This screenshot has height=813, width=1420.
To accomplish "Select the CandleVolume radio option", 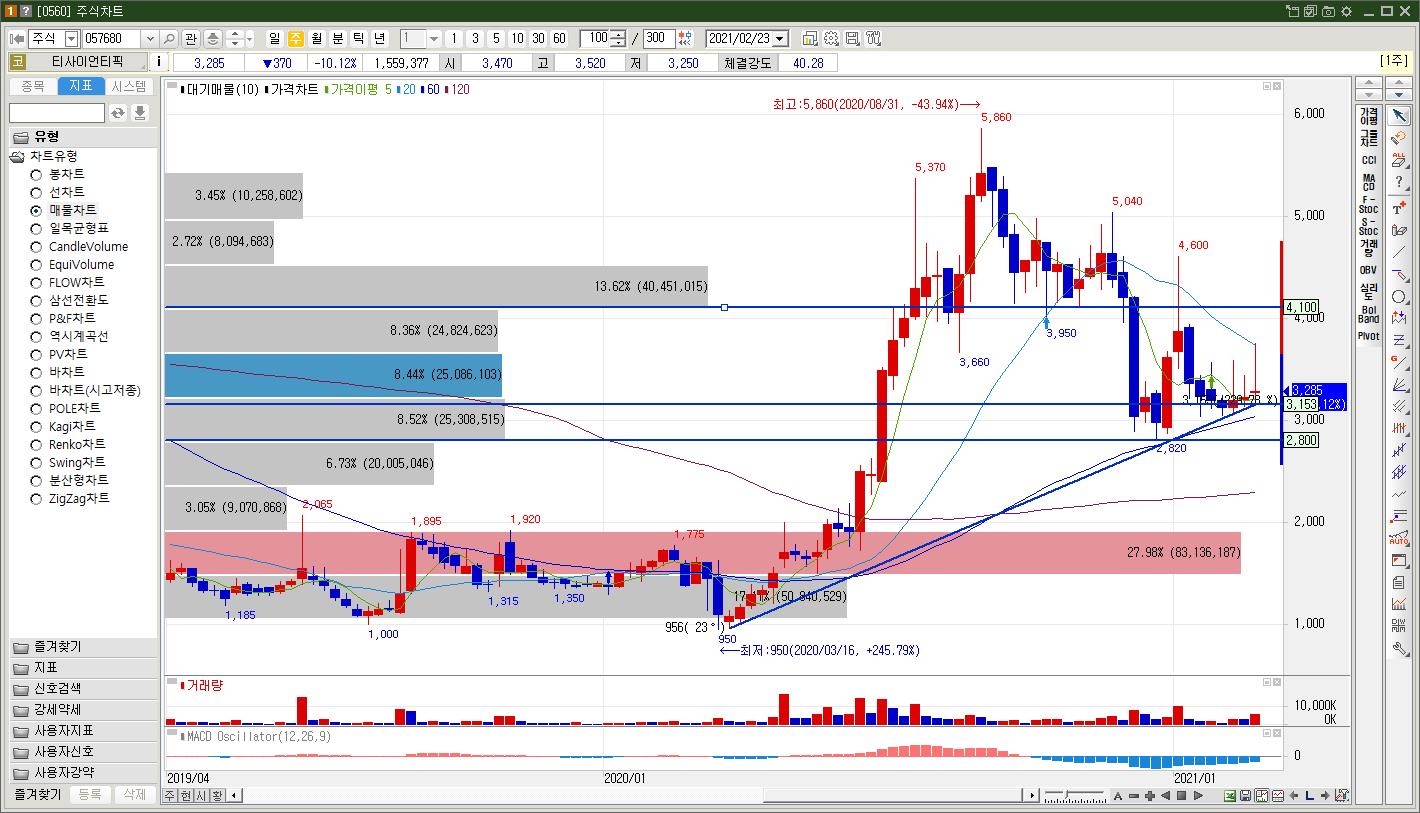I will [x=36, y=246].
